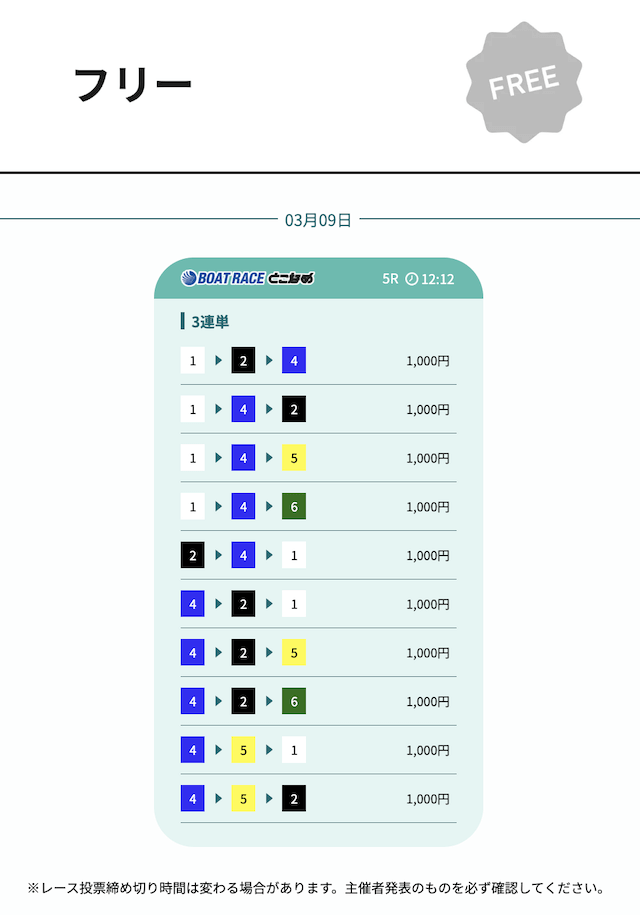Select the yellow 5 box in the 4-2-5 combination

(294, 653)
